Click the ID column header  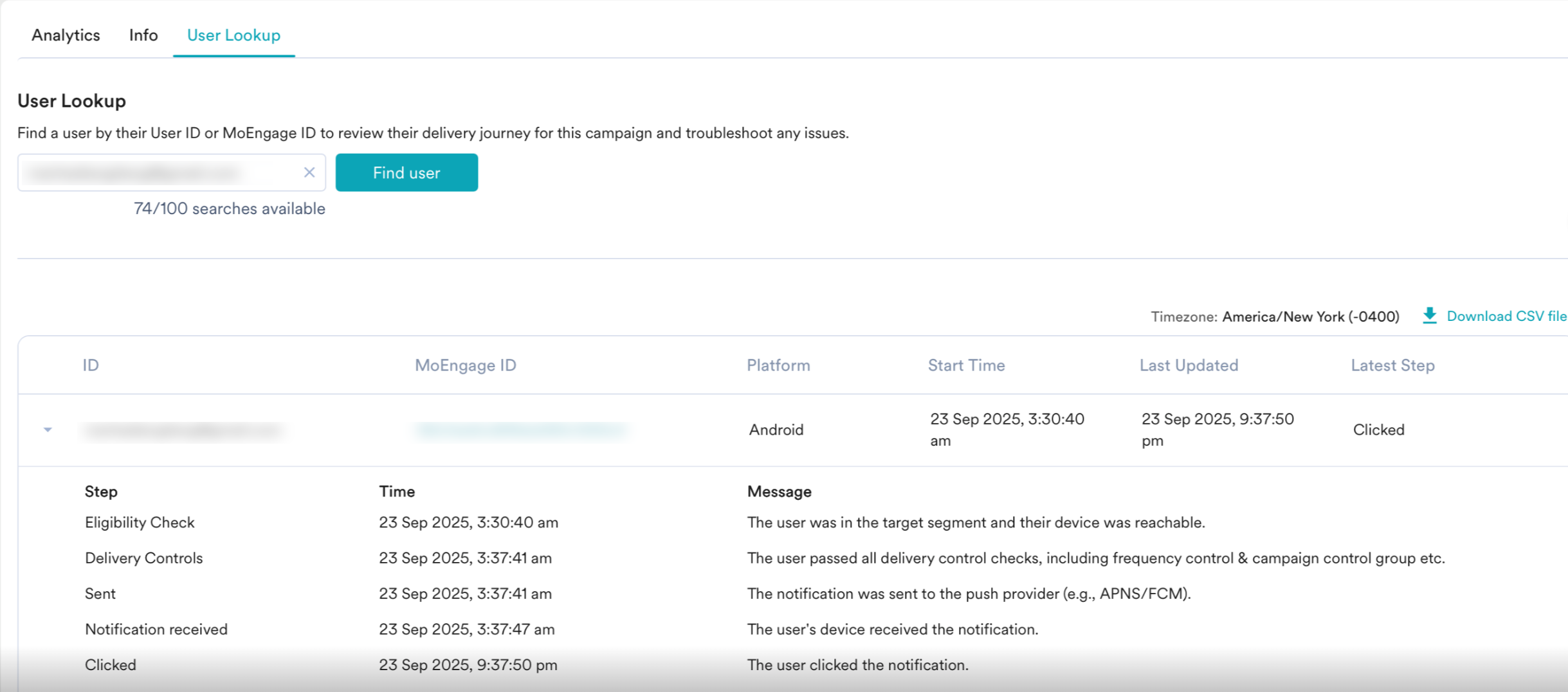click(91, 365)
